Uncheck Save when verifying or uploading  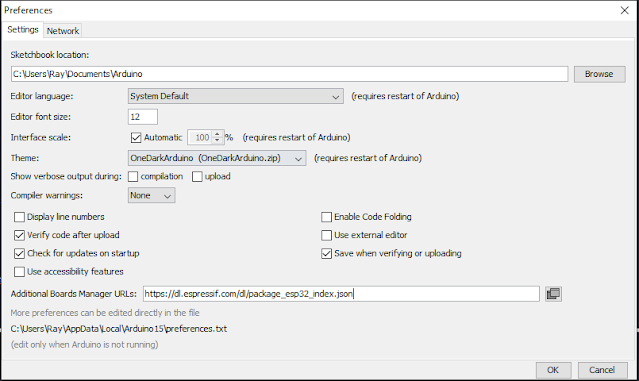[326, 253]
